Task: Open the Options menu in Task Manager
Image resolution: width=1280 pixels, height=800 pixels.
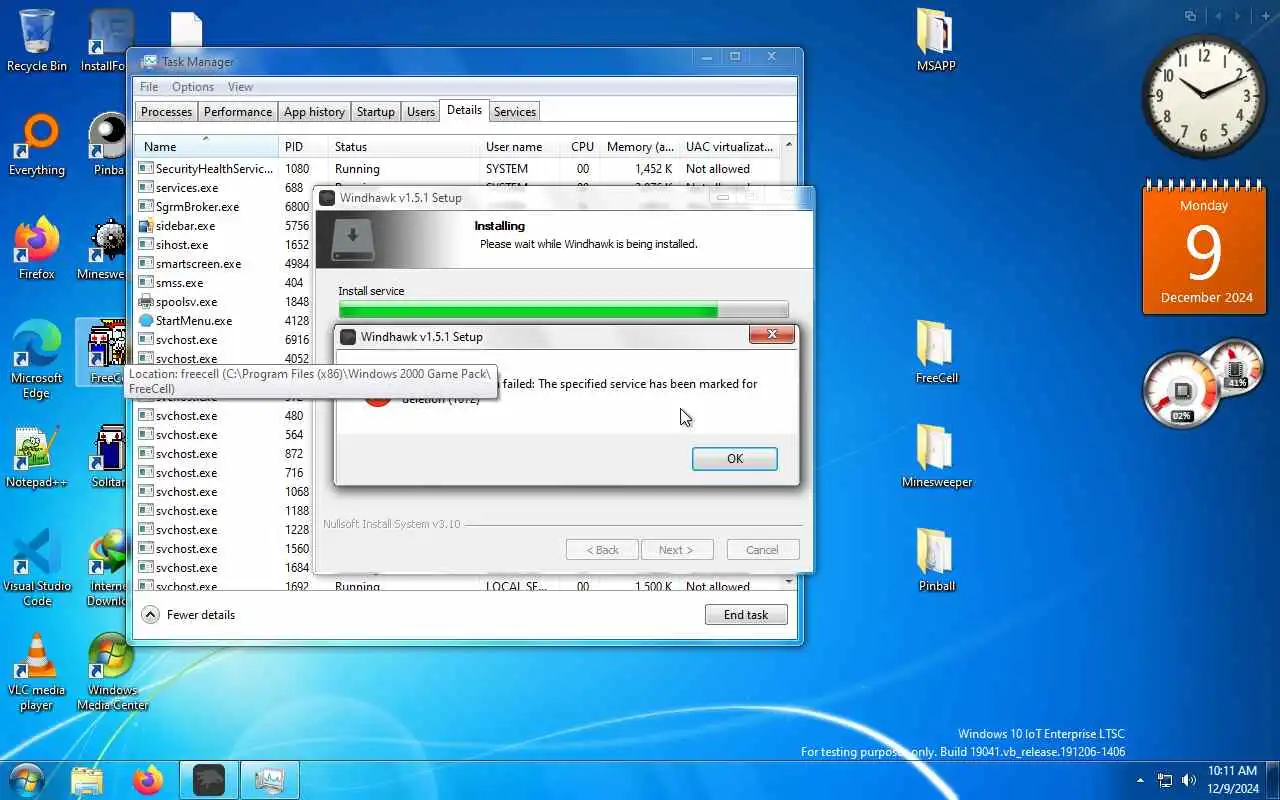Action: [x=193, y=87]
